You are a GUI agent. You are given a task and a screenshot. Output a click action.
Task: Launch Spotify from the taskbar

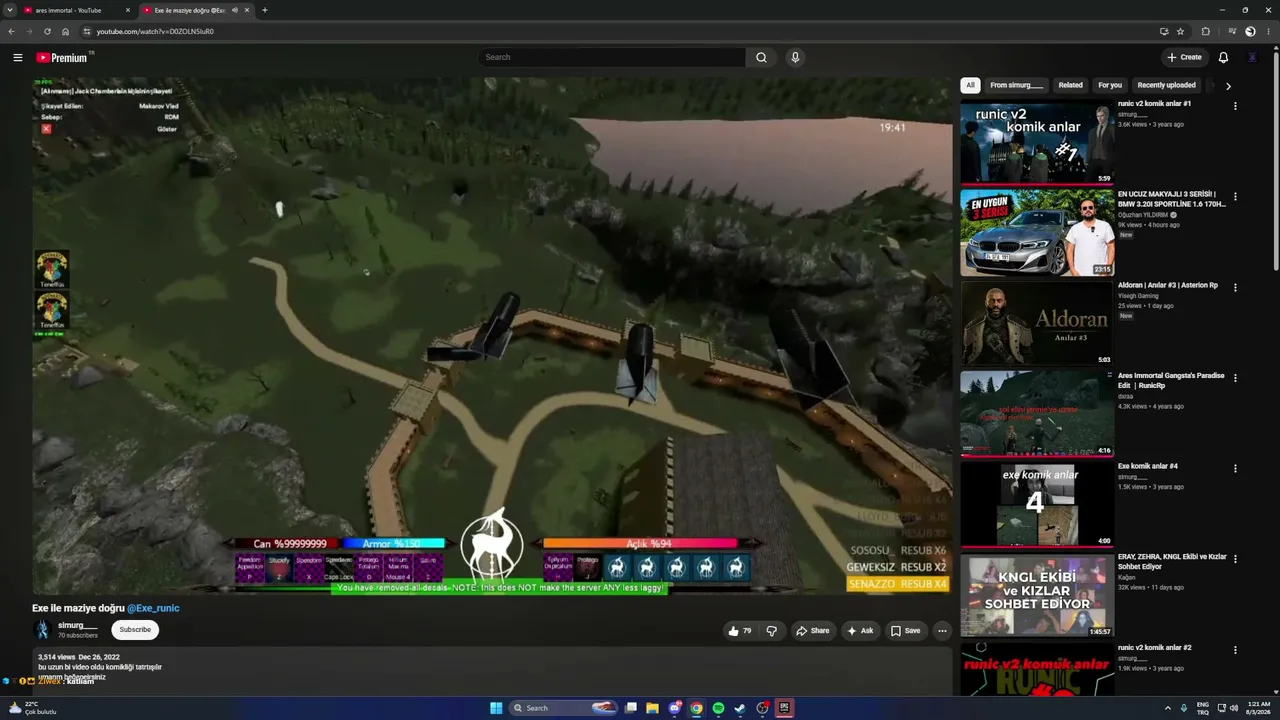click(x=718, y=708)
